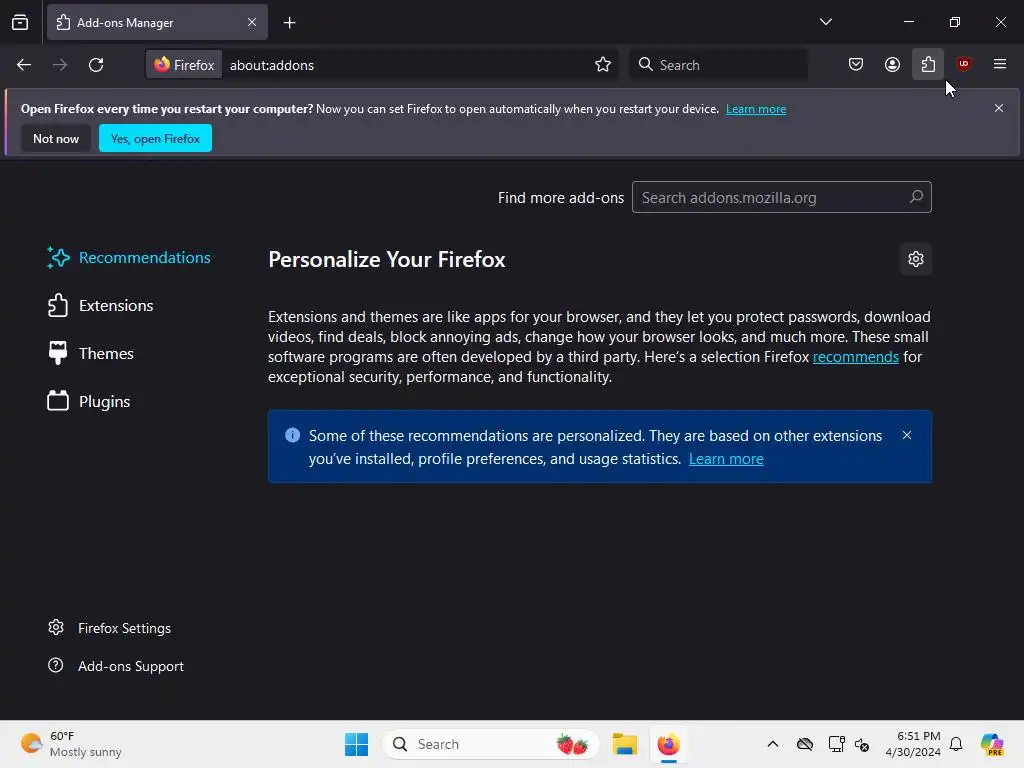This screenshot has width=1024, height=768.
Task: Open Add-ons Support
Action: tap(116, 666)
